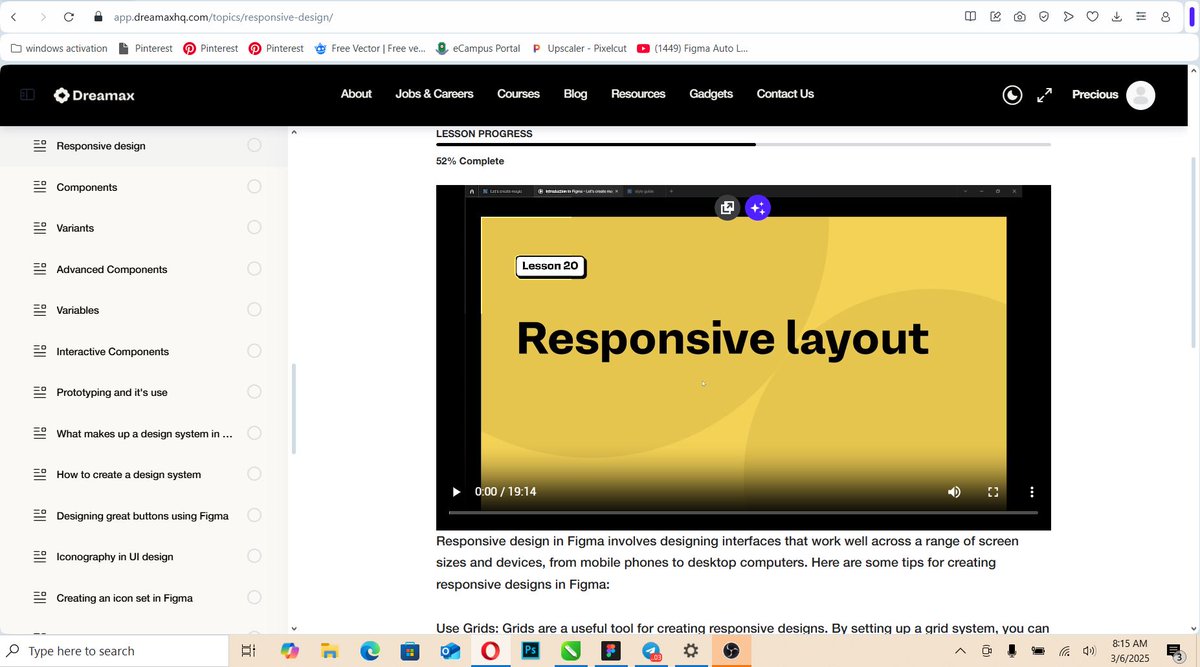The image size is (1200, 667).
Task: Click the purple AI sparkle button on video
Action: 758,208
